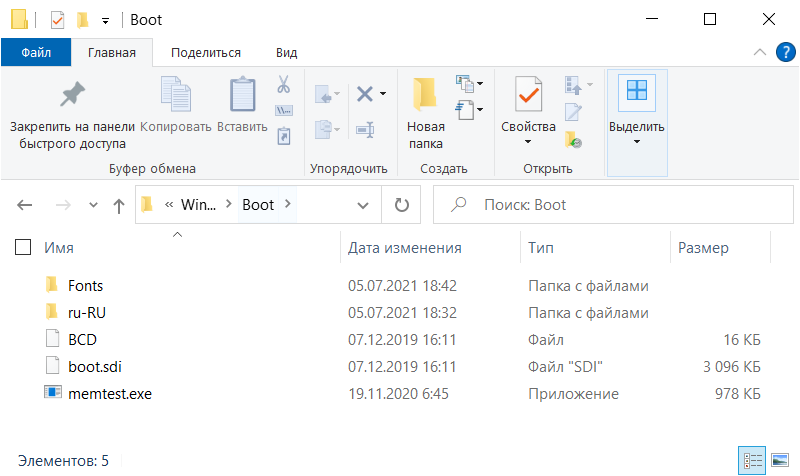The width and height of the screenshot is (800, 476).
Task: Pin to Quick access via pushpin icon
Action: (72, 94)
